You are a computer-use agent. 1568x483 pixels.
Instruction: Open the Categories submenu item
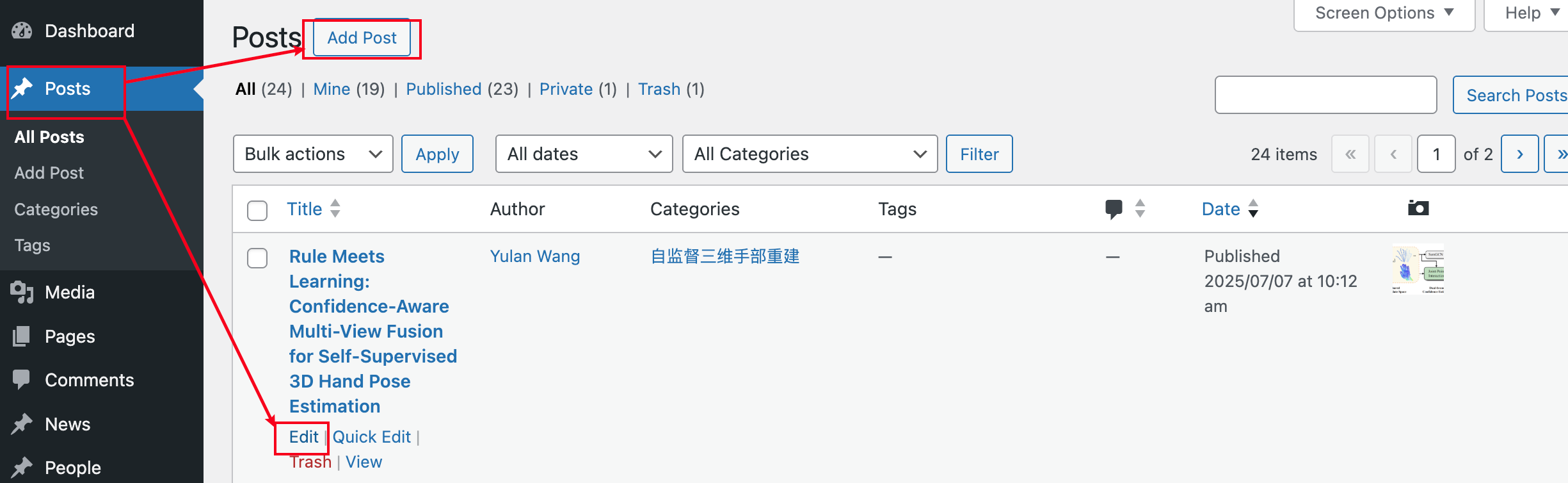pyautogui.click(x=56, y=209)
